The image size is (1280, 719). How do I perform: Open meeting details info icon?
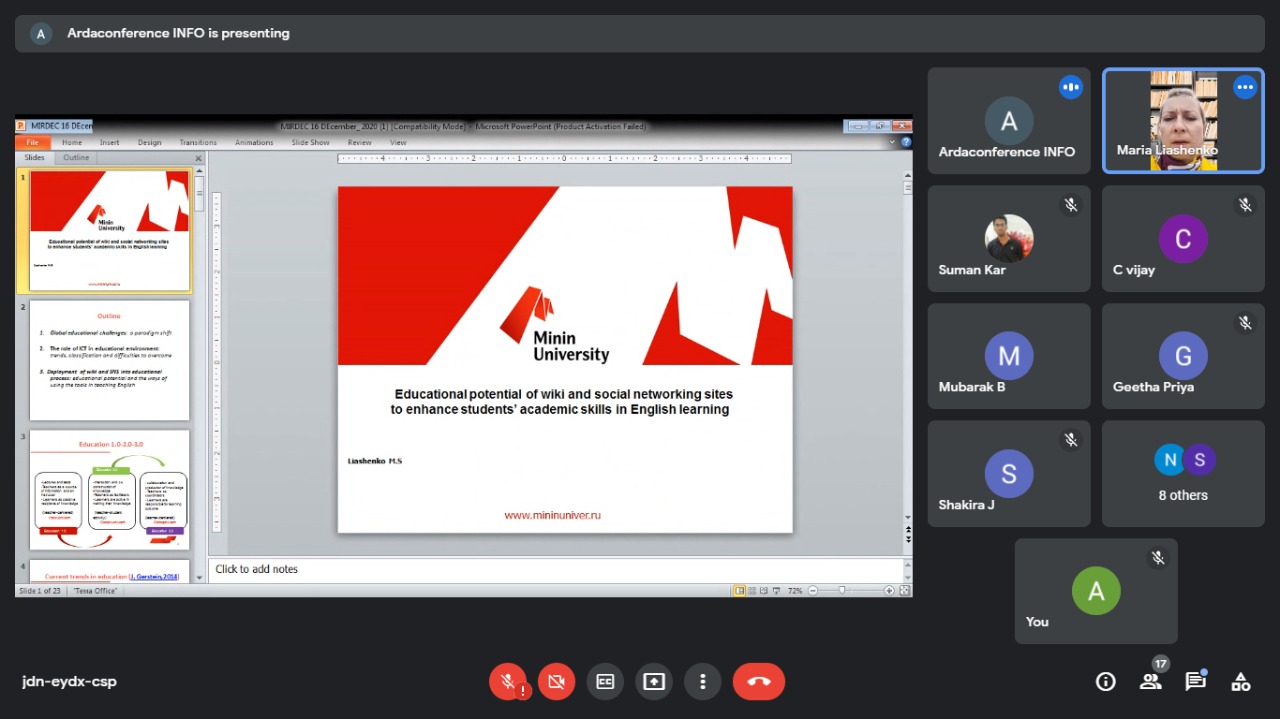[x=1106, y=682]
